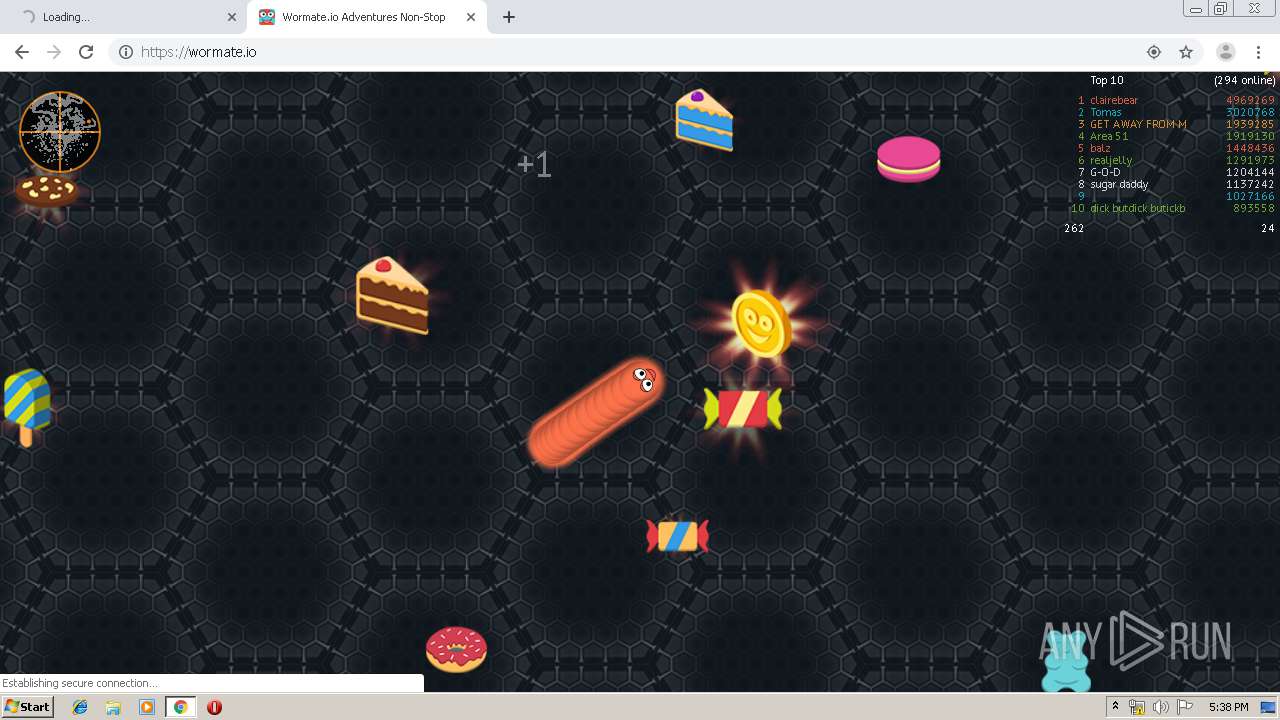Click the Chrome taskbar button
This screenshot has height=720, width=1280.
(180, 707)
